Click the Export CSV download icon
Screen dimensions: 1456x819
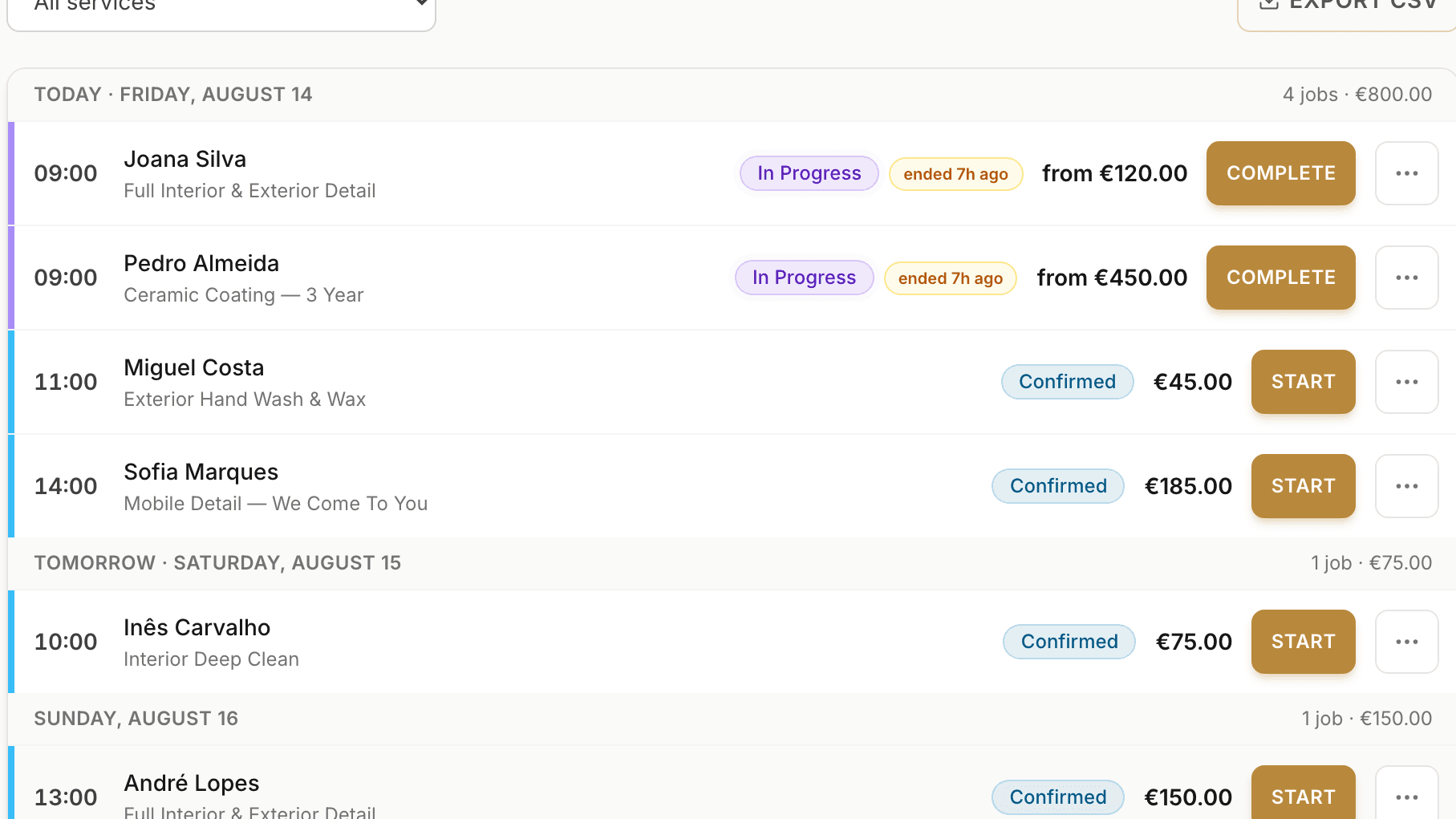(1269, 3)
